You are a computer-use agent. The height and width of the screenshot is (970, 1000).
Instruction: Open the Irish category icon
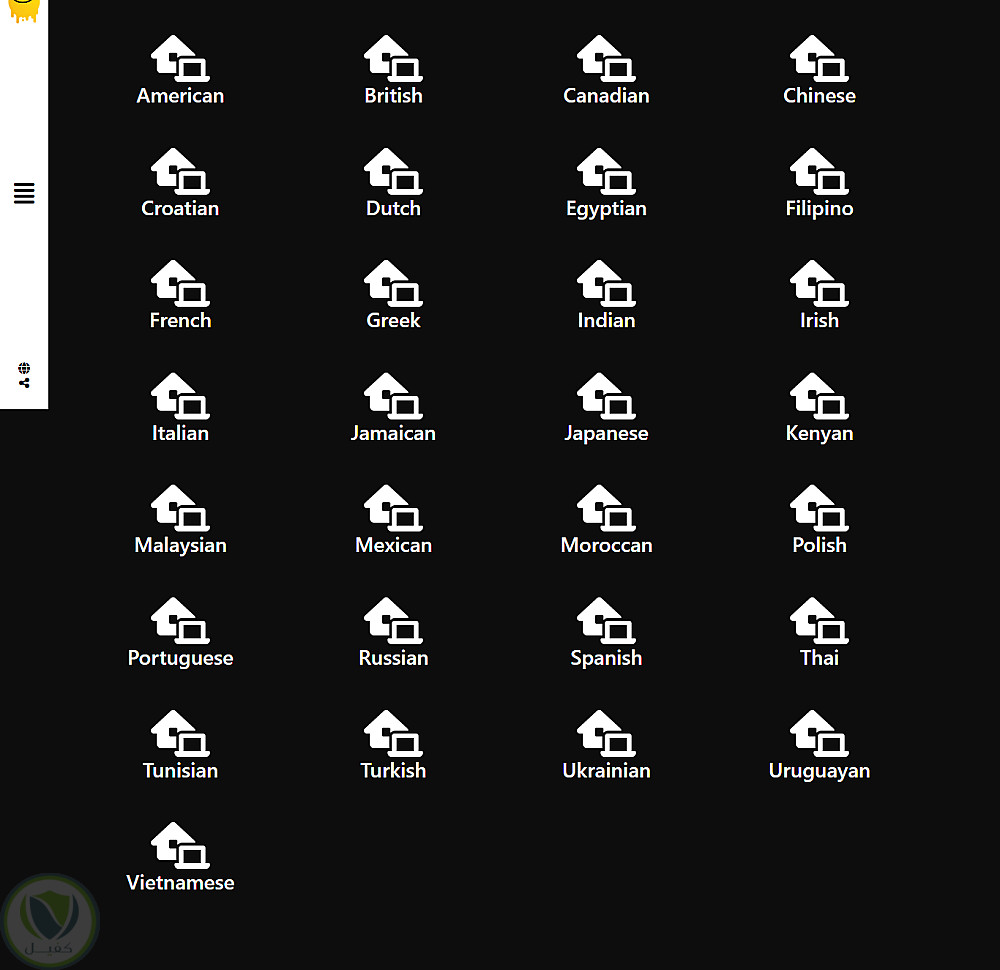click(x=820, y=283)
